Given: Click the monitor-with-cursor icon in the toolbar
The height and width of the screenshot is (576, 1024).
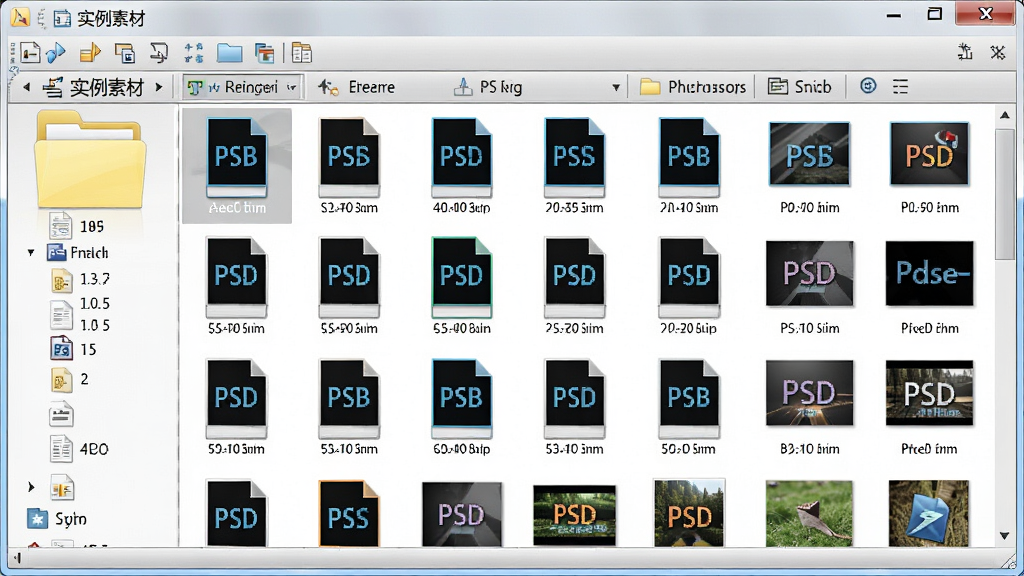Looking at the screenshot, I should click(159, 53).
